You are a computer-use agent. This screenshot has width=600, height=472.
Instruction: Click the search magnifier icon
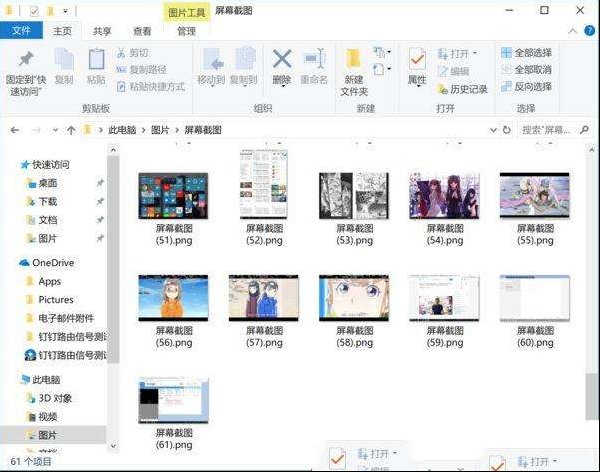pyautogui.click(x=584, y=130)
